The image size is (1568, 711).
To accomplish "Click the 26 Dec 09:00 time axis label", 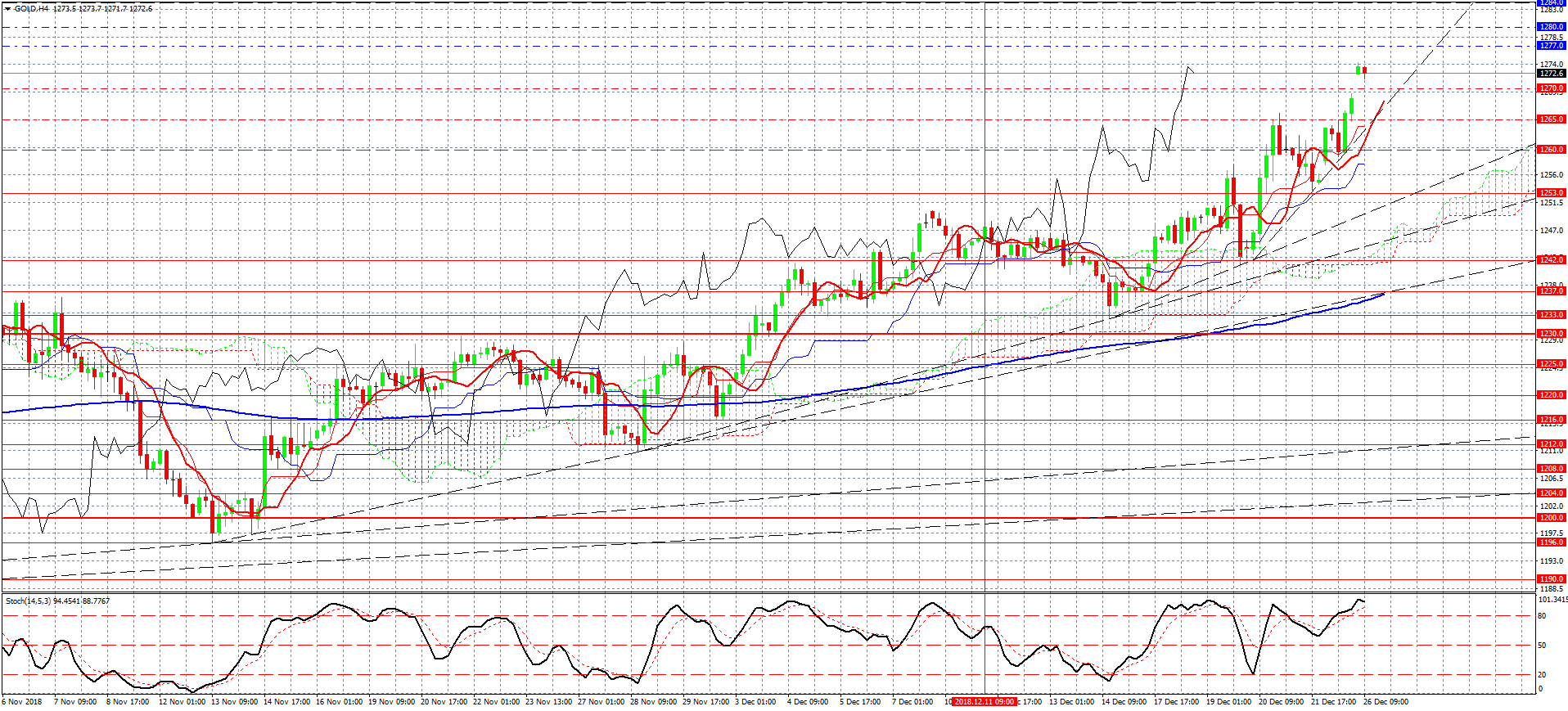I will coord(1386,702).
